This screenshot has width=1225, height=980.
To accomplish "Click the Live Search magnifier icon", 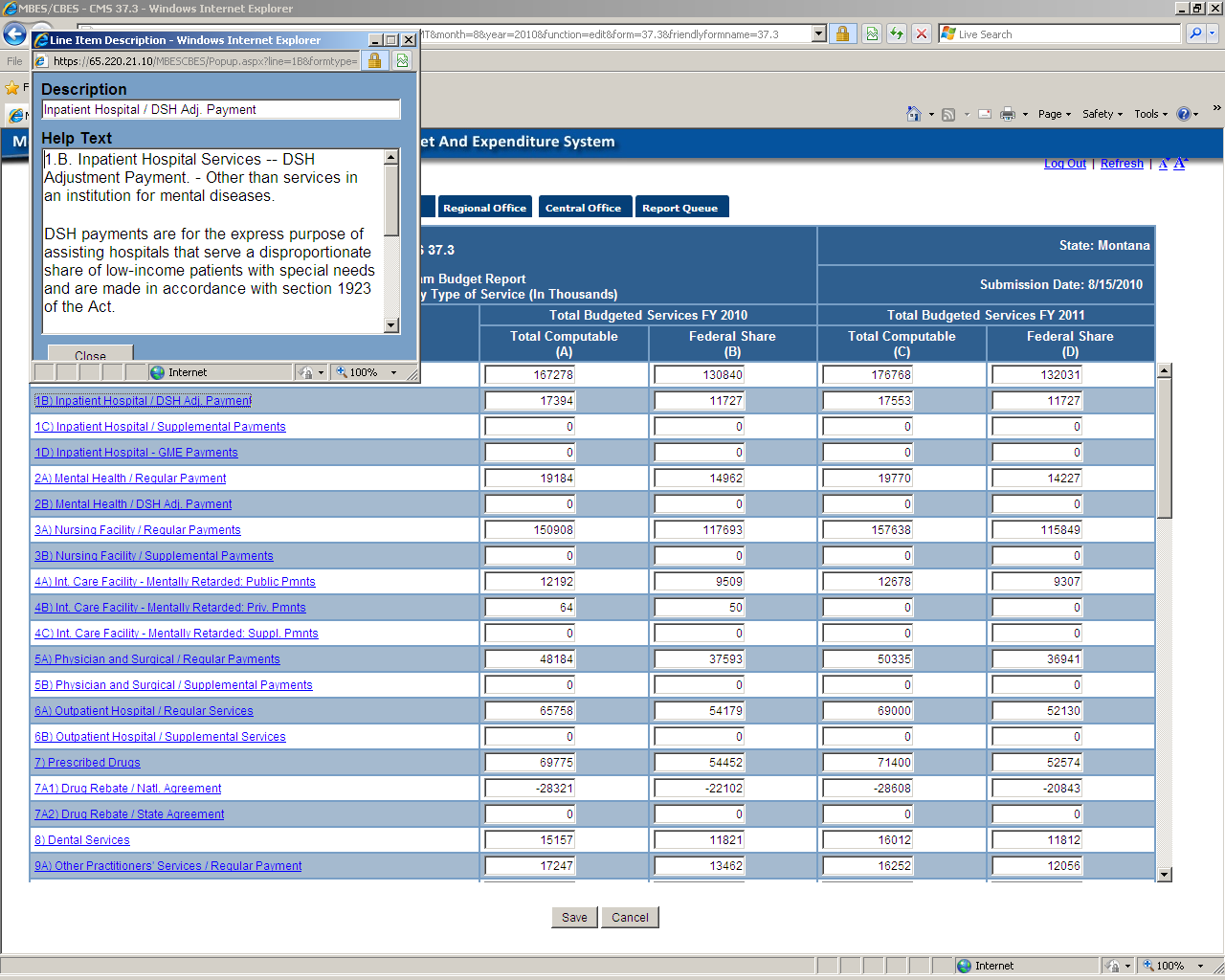I will coord(1195,34).
